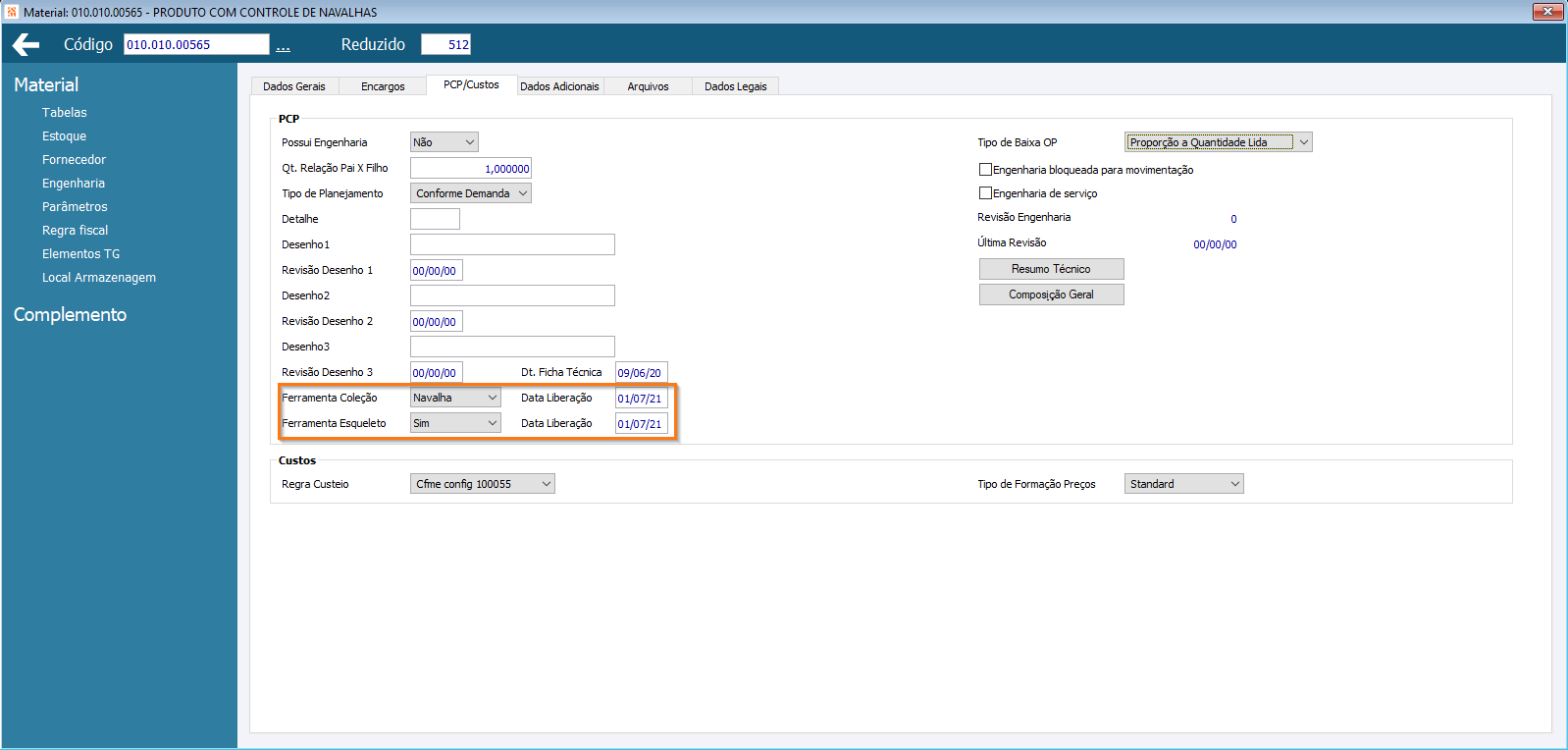
Task: Switch to Dados Legais tab
Action: [x=736, y=86]
